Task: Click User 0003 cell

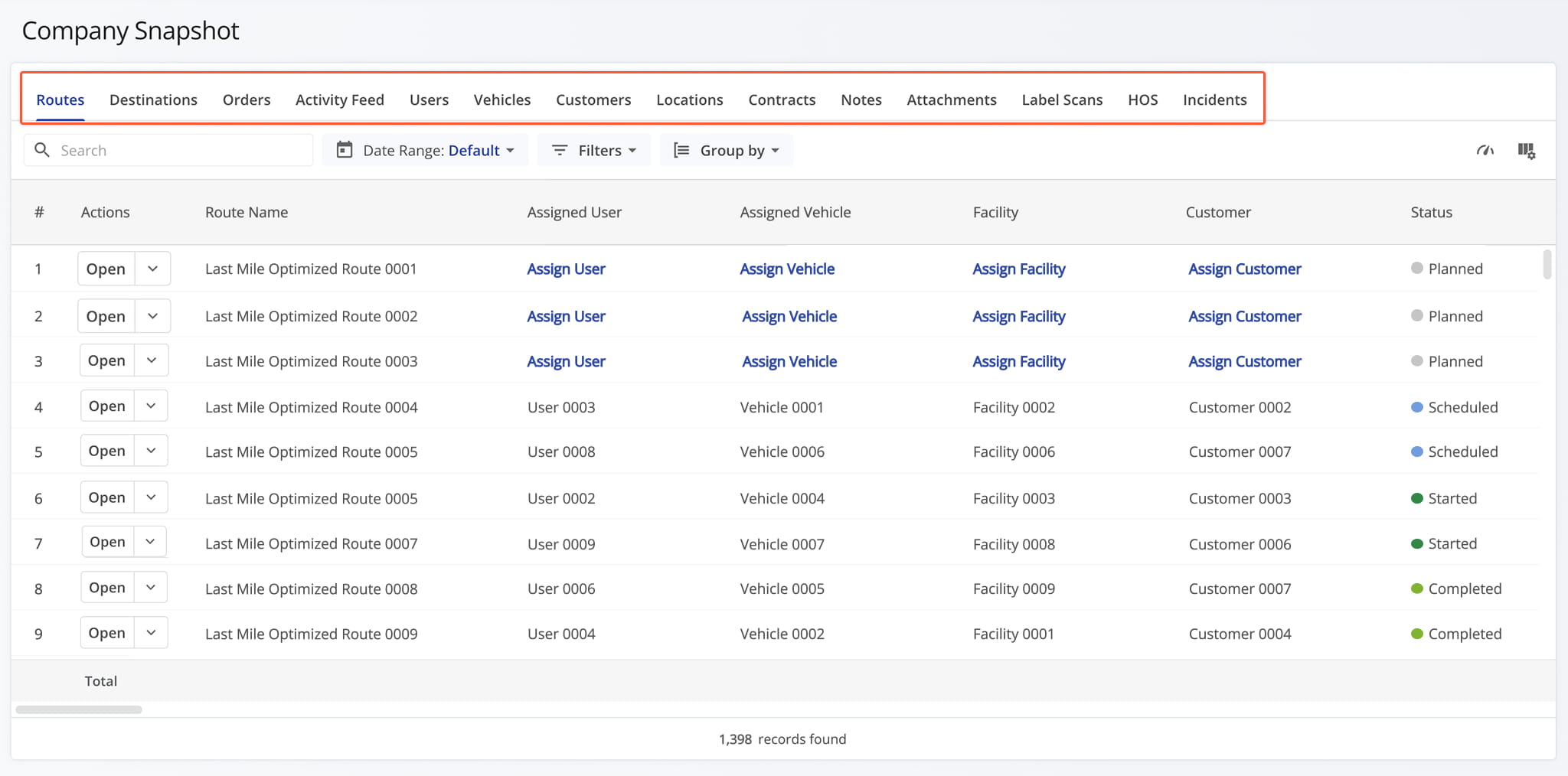Action: [x=561, y=407]
